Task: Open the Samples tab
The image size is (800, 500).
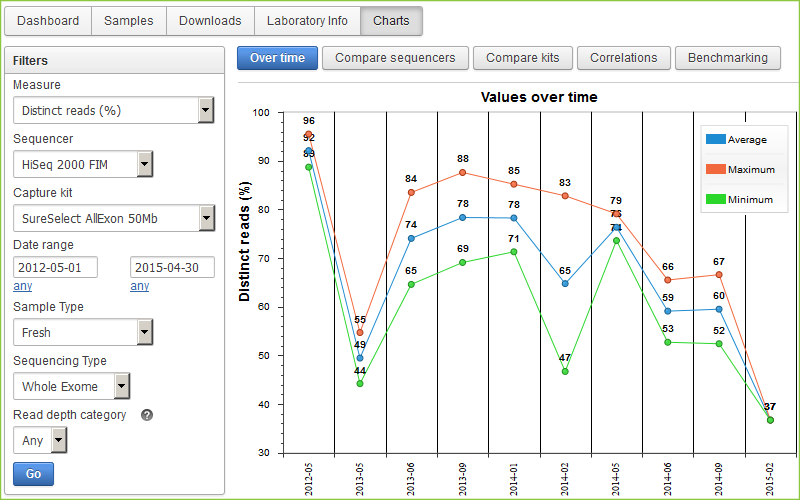Action: [129, 21]
